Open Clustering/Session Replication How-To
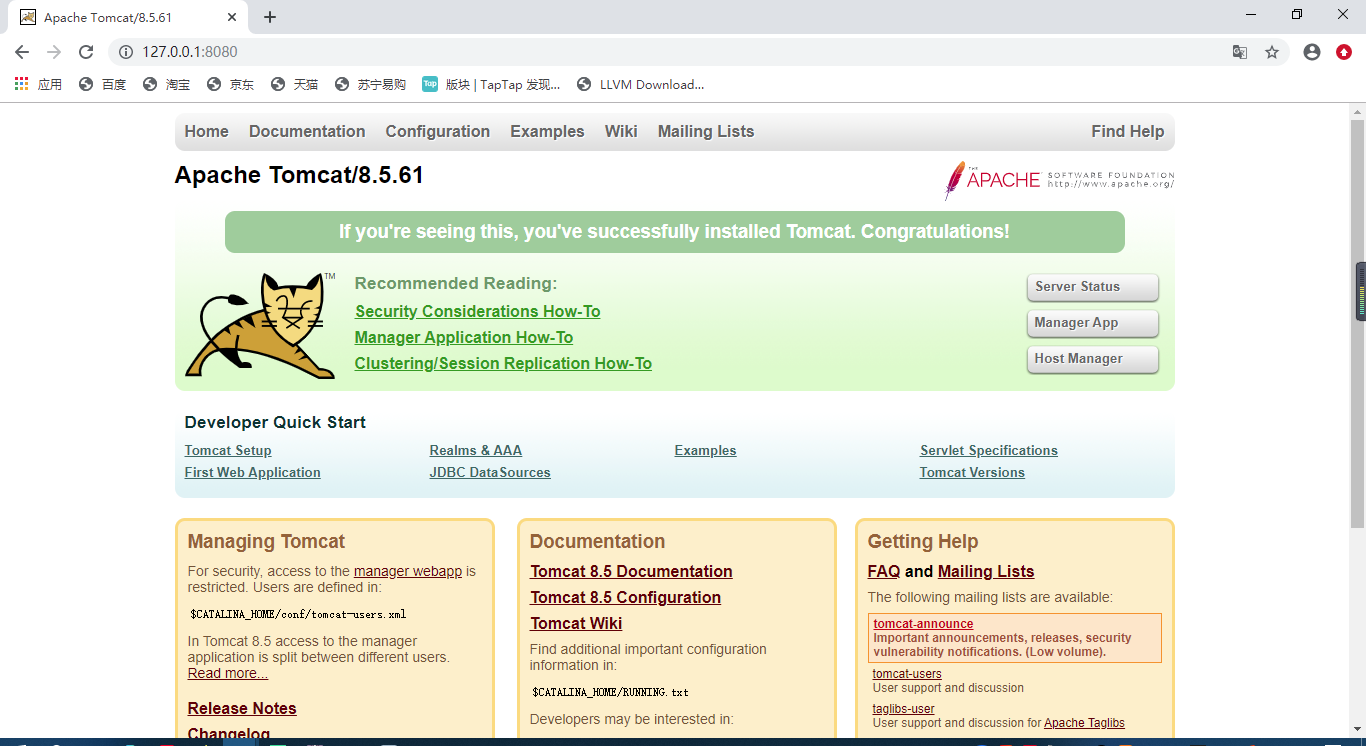 pos(503,364)
